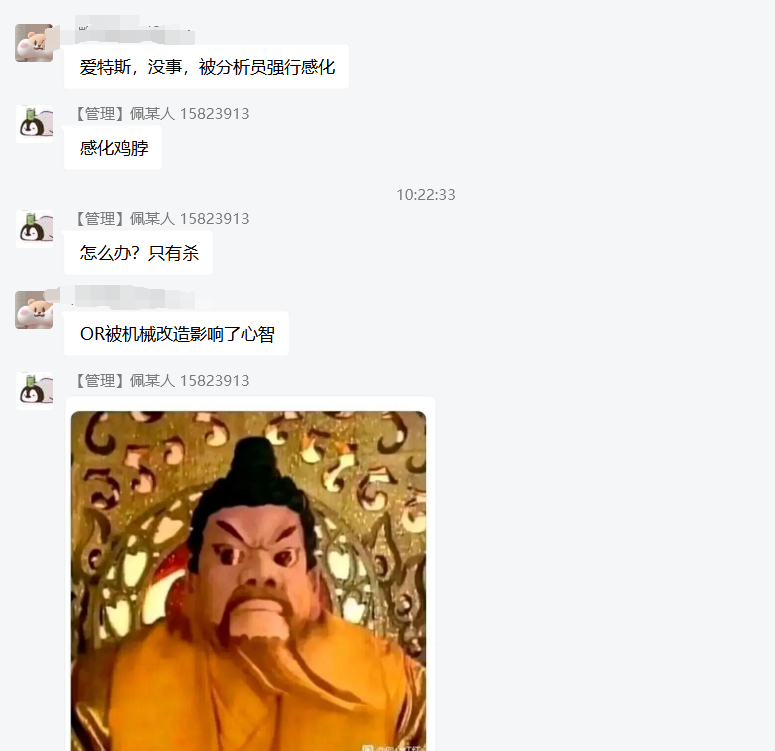Select the 'OR被机械改造影响了心智' message bubble
The height and width of the screenshot is (751, 775).
pyautogui.click(x=176, y=334)
